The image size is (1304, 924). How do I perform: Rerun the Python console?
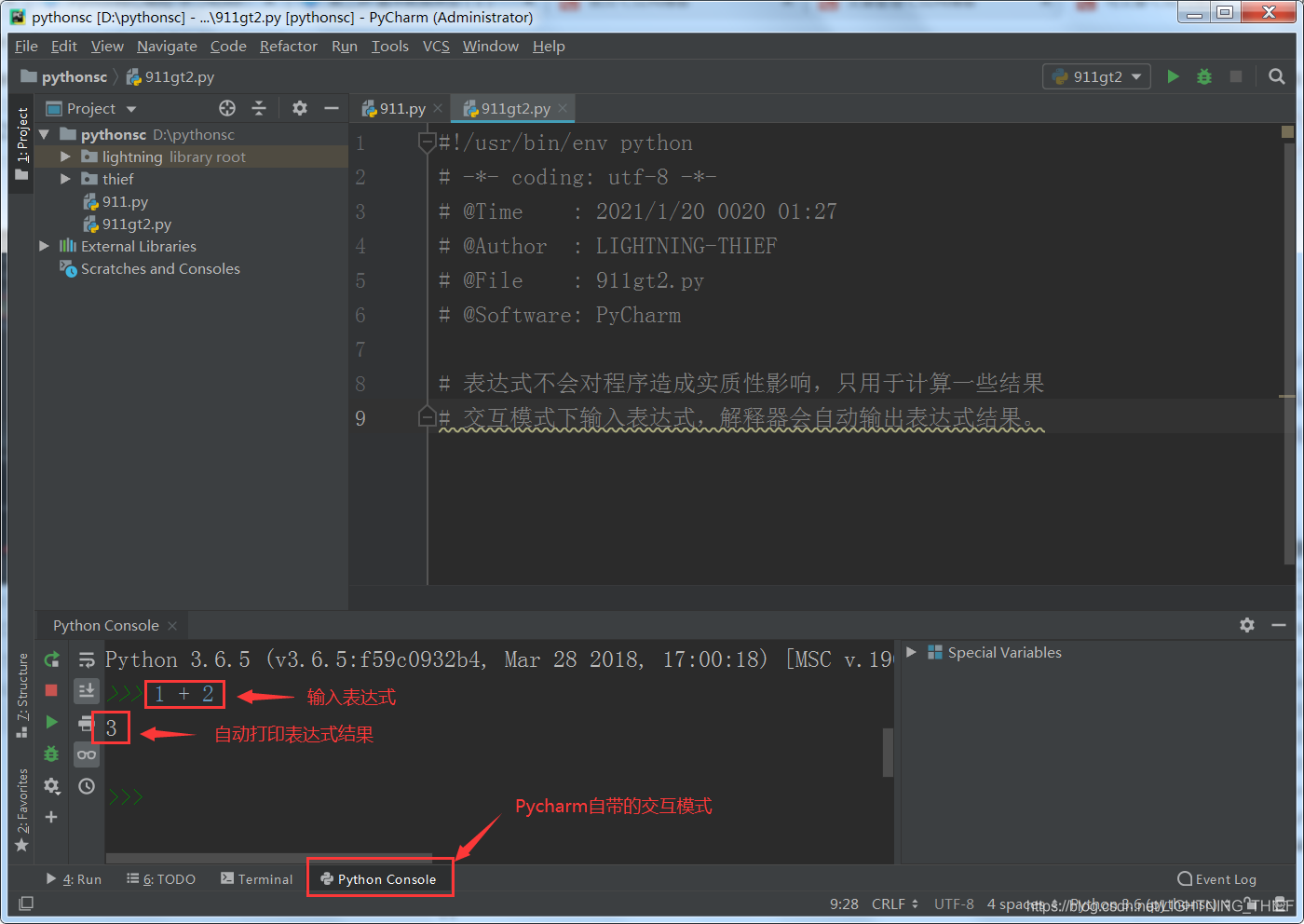(52, 659)
